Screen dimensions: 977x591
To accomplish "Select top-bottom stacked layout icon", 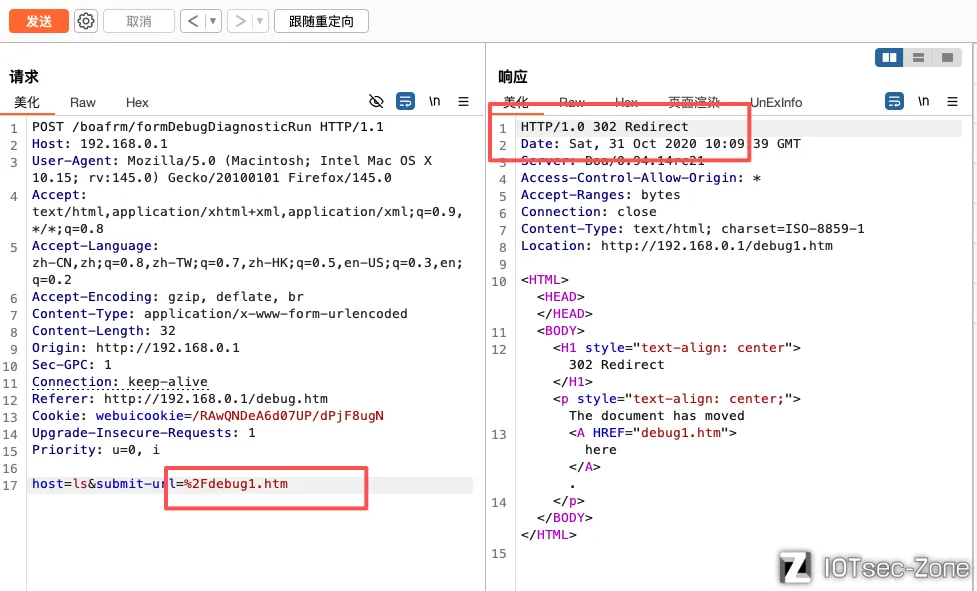I will [x=918, y=58].
